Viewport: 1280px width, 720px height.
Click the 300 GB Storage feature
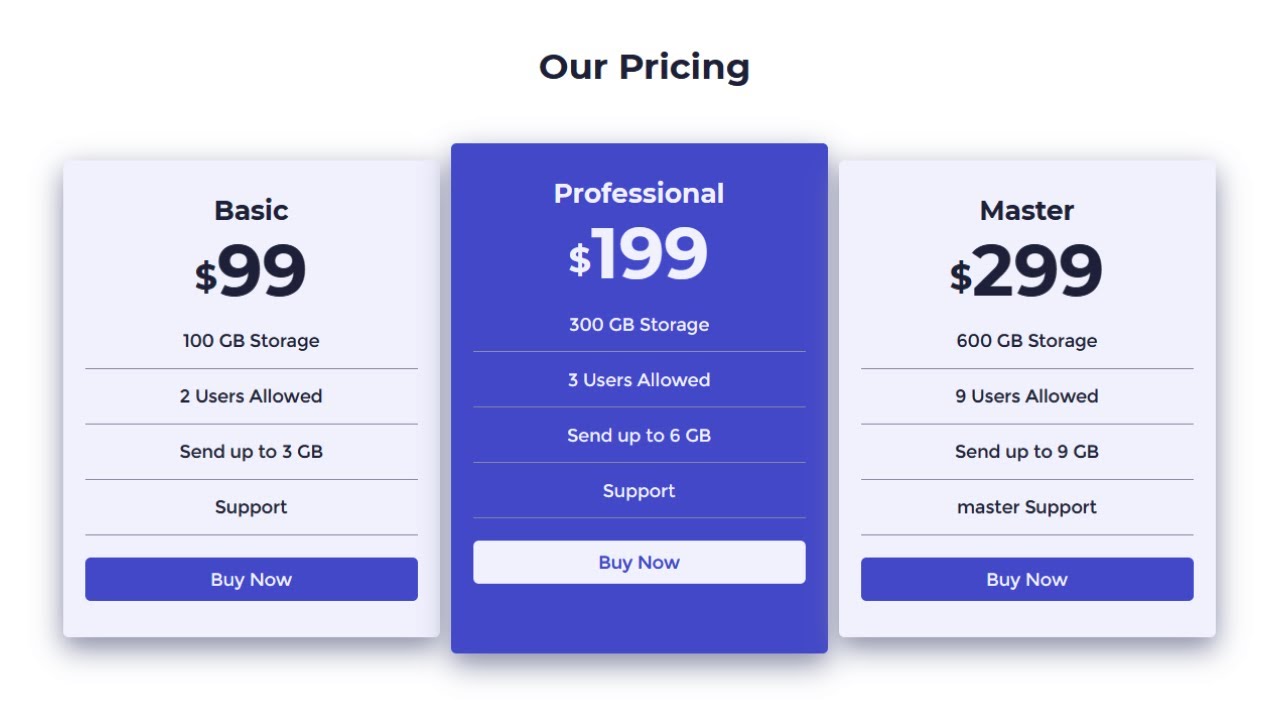(639, 324)
